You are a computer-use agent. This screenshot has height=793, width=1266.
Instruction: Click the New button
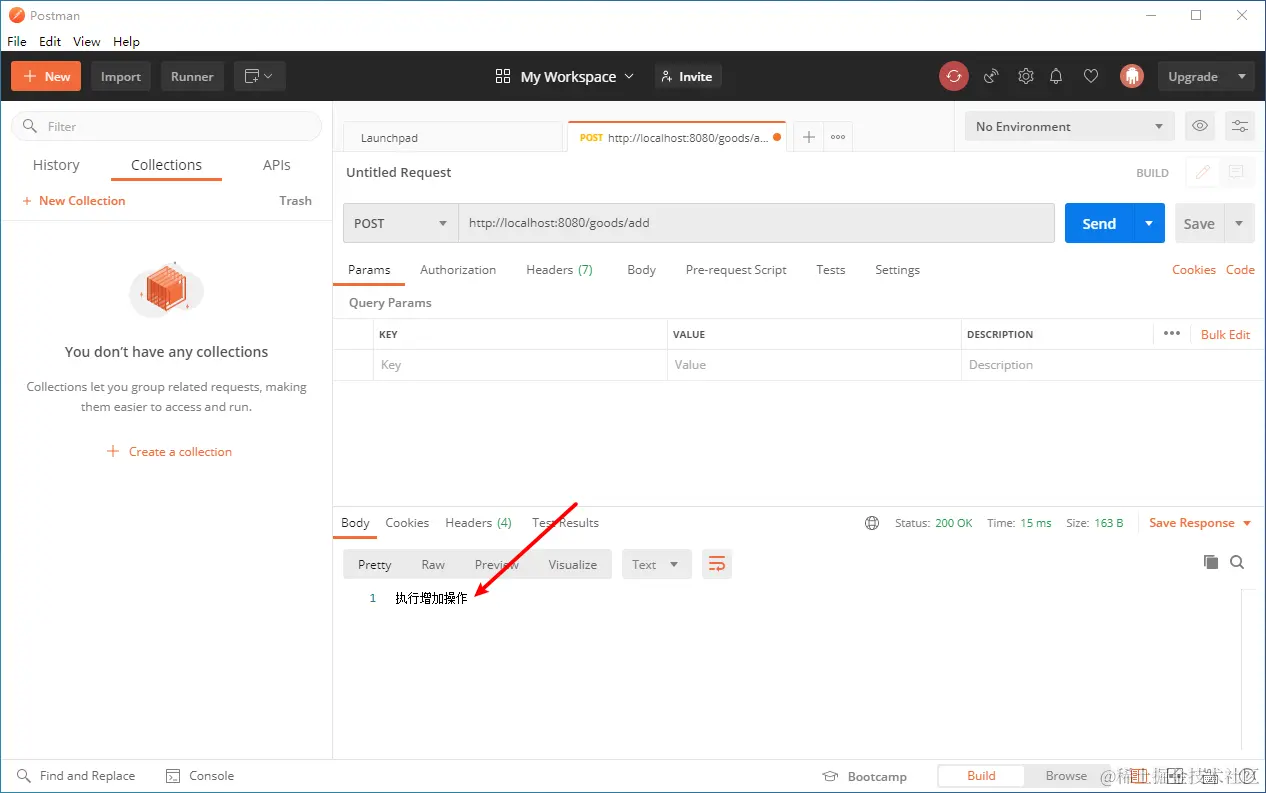[46, 76]
